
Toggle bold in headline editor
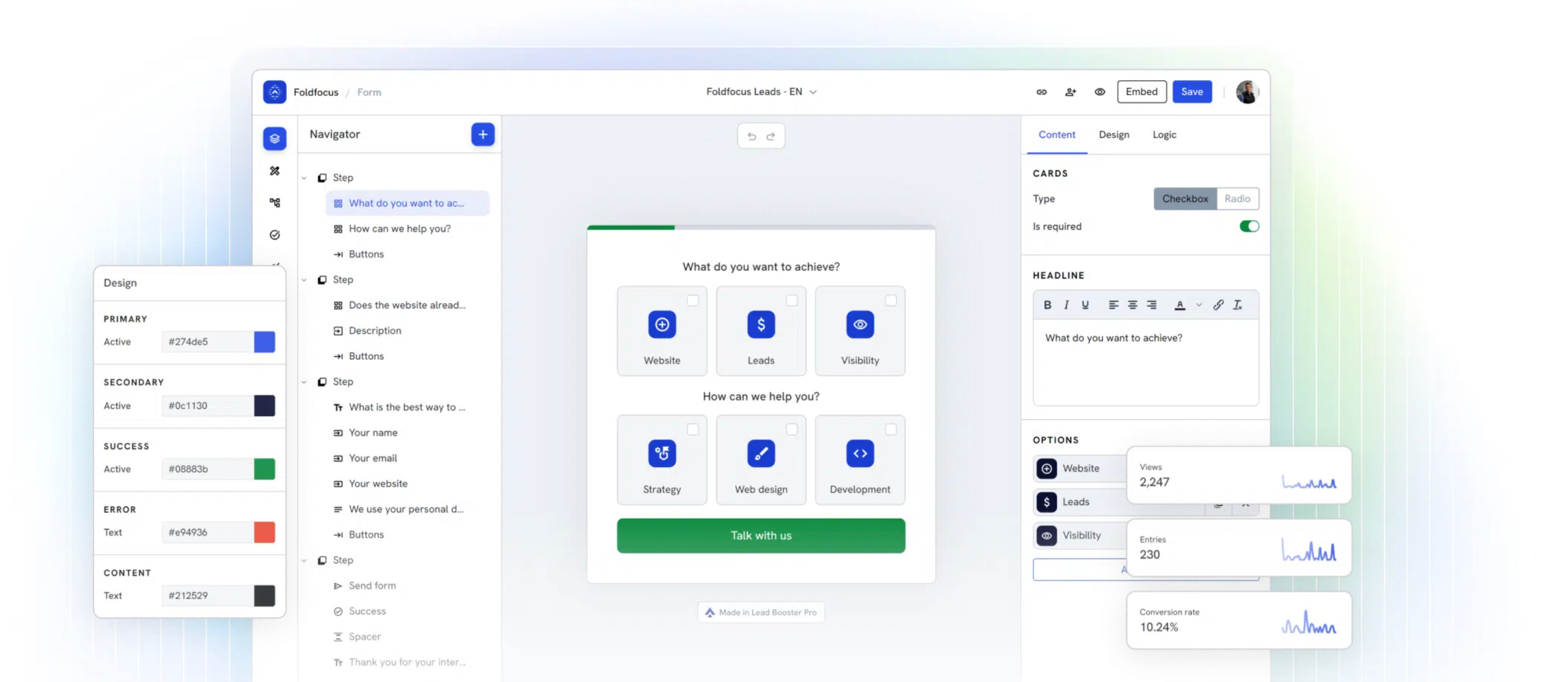pyautogui.click(x=1047, y=305)
